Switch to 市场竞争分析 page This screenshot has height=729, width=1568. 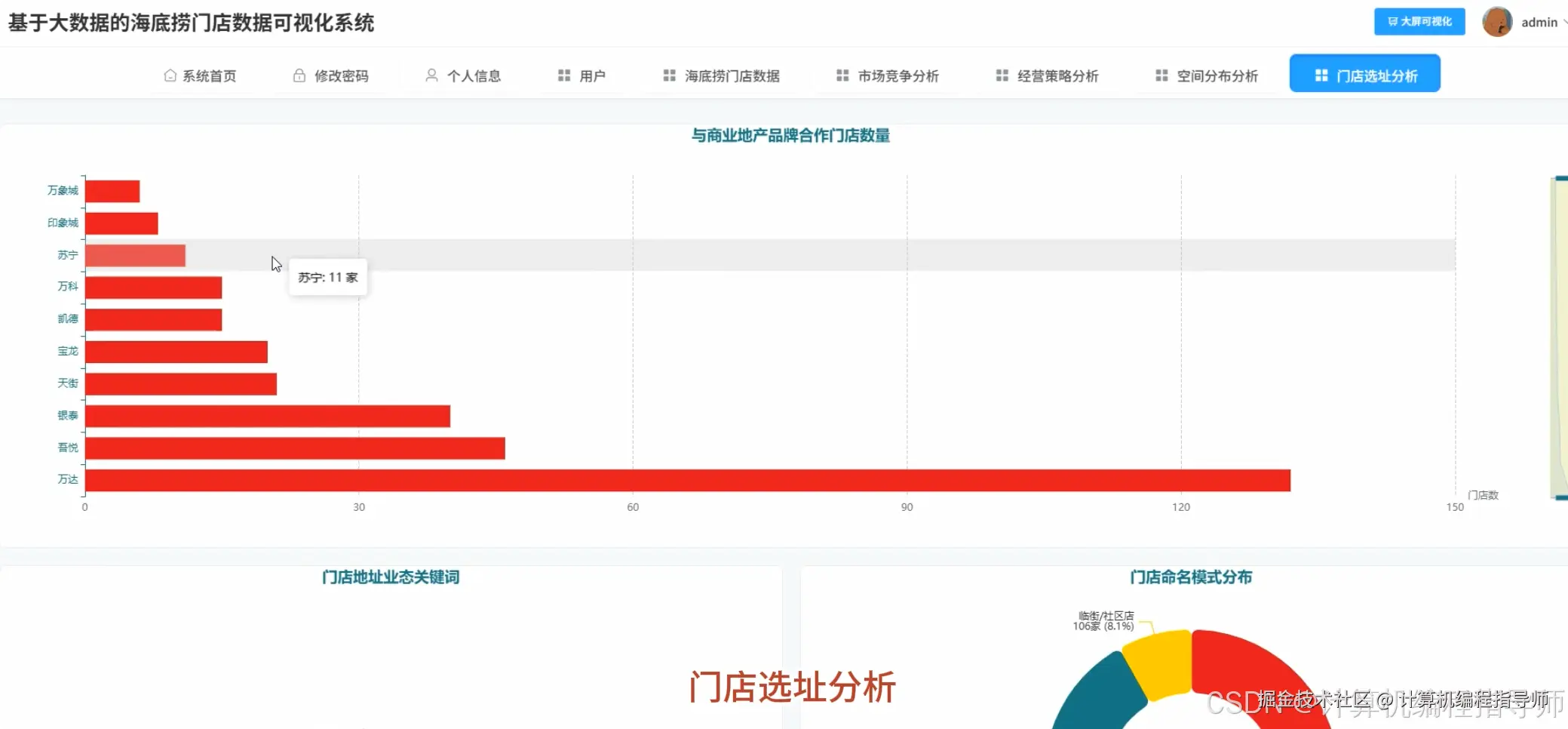(x=888, y=75)
